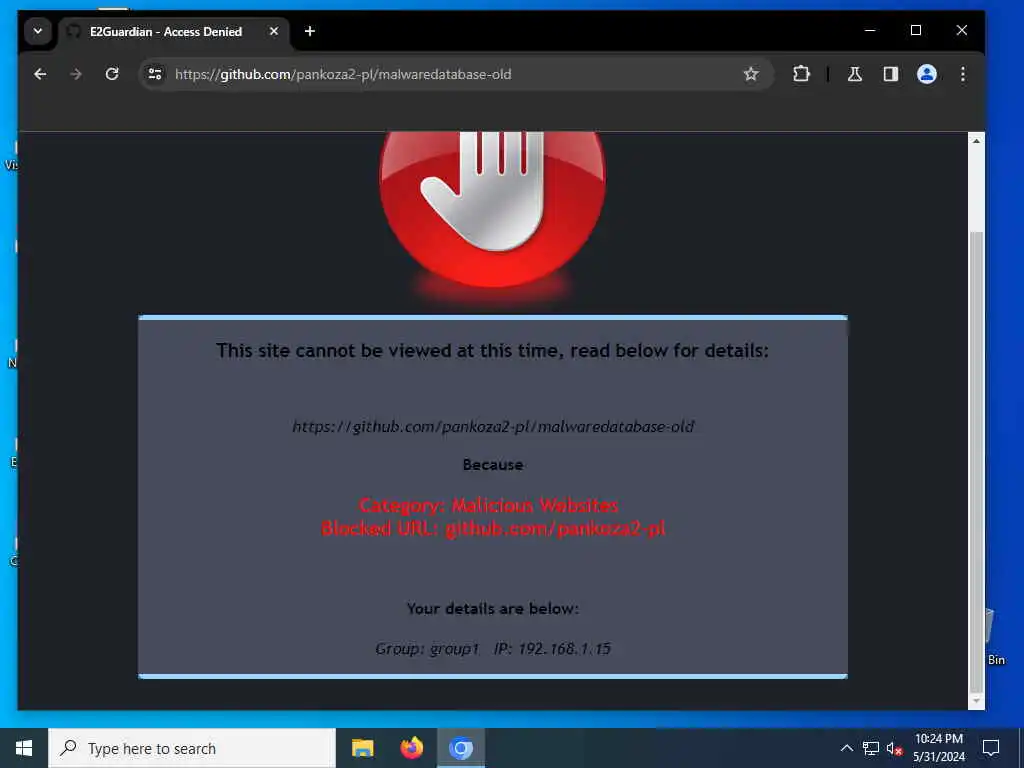Viewport: 1024px width, 768px height.
Task: Open Chrome three-dot menu
Action: pyautogui.click(x=963, y=74)
